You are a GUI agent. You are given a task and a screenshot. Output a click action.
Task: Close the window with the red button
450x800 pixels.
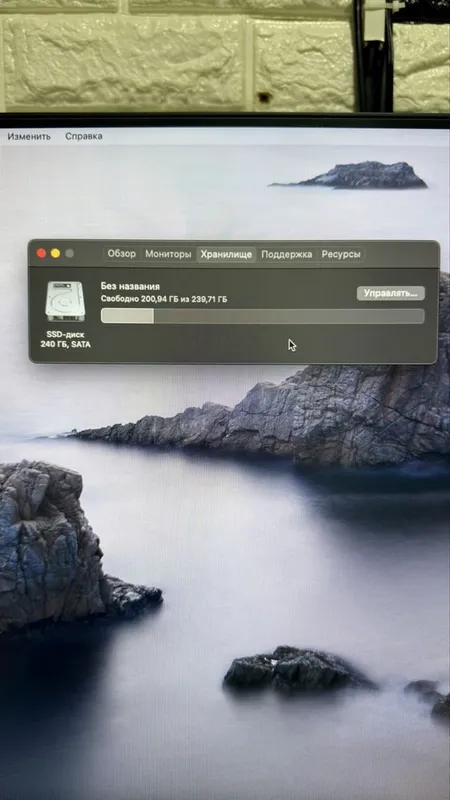point(41,254)
